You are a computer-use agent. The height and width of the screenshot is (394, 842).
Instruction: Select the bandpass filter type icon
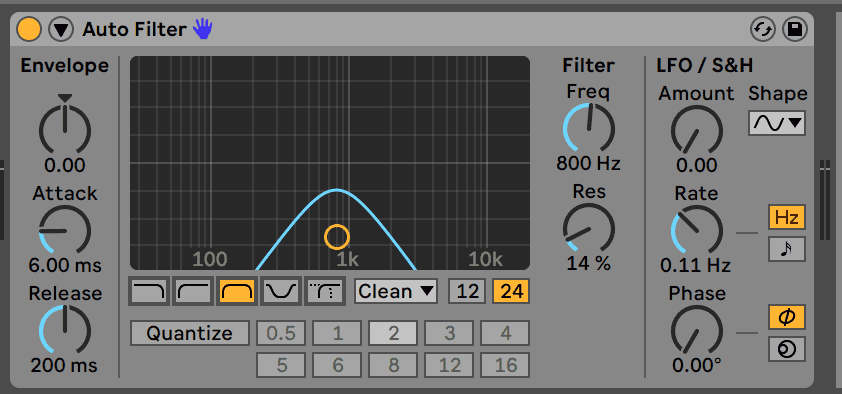237,291
